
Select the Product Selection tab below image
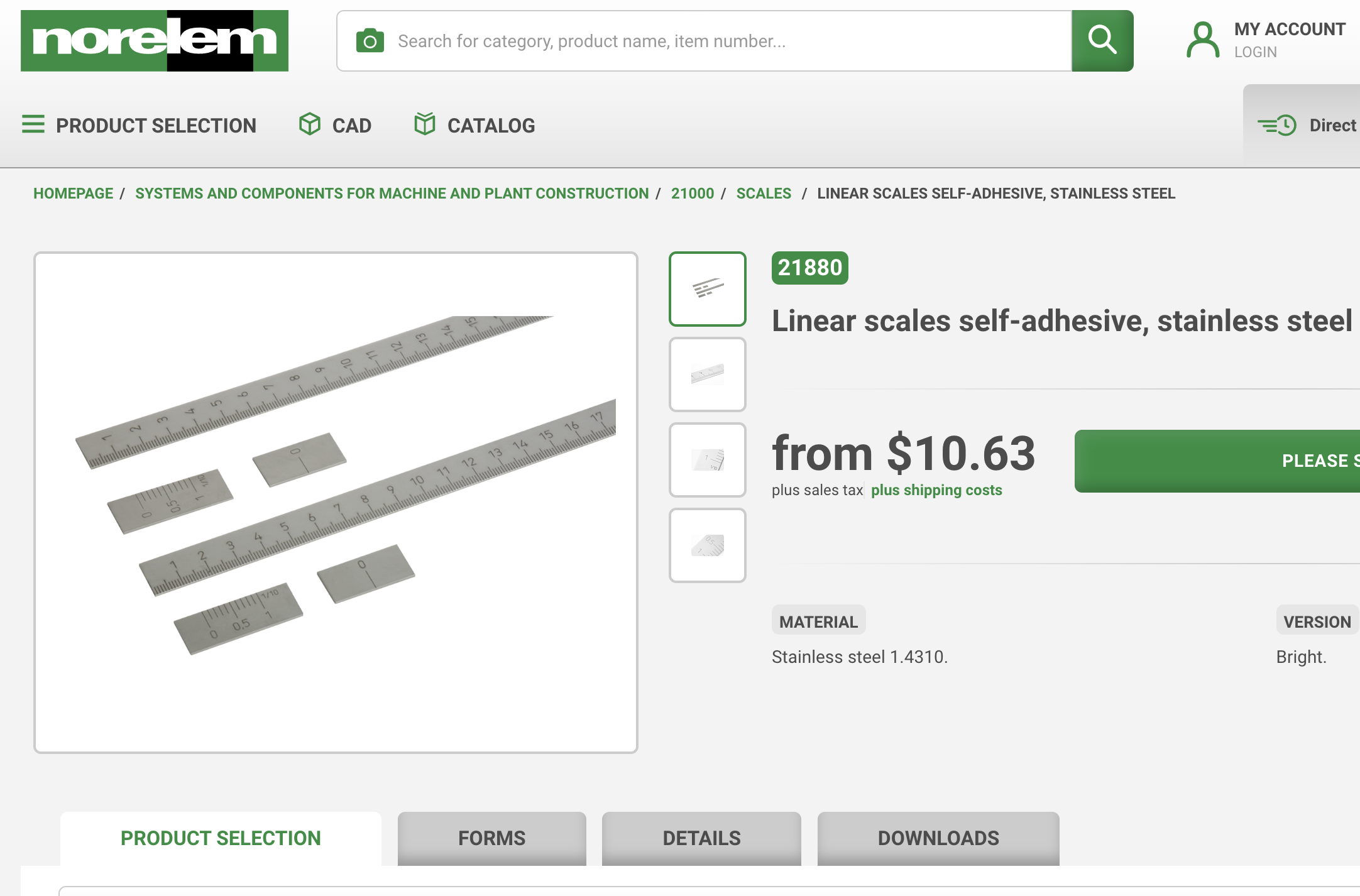point(221,838)
